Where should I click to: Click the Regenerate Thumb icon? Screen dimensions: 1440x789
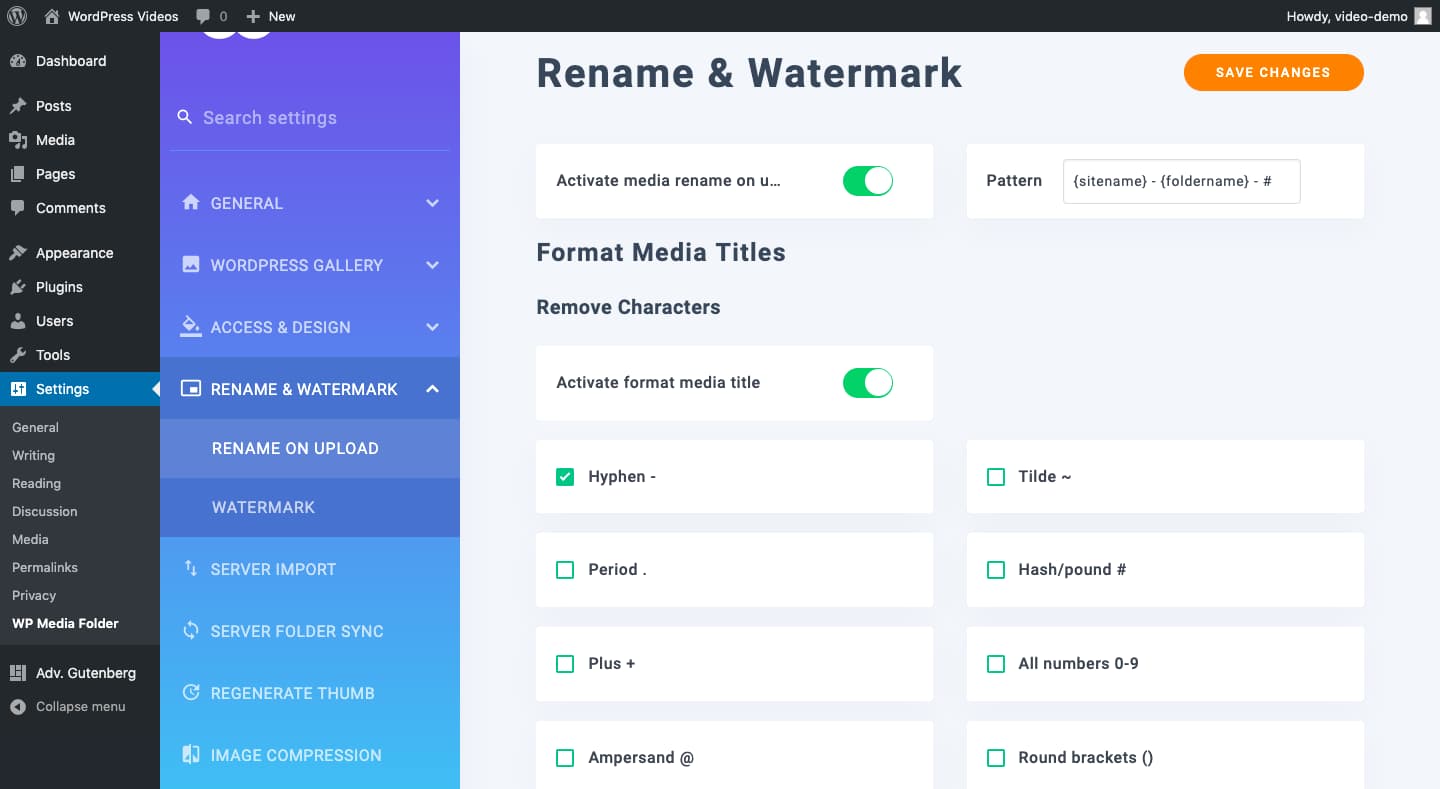190,693
